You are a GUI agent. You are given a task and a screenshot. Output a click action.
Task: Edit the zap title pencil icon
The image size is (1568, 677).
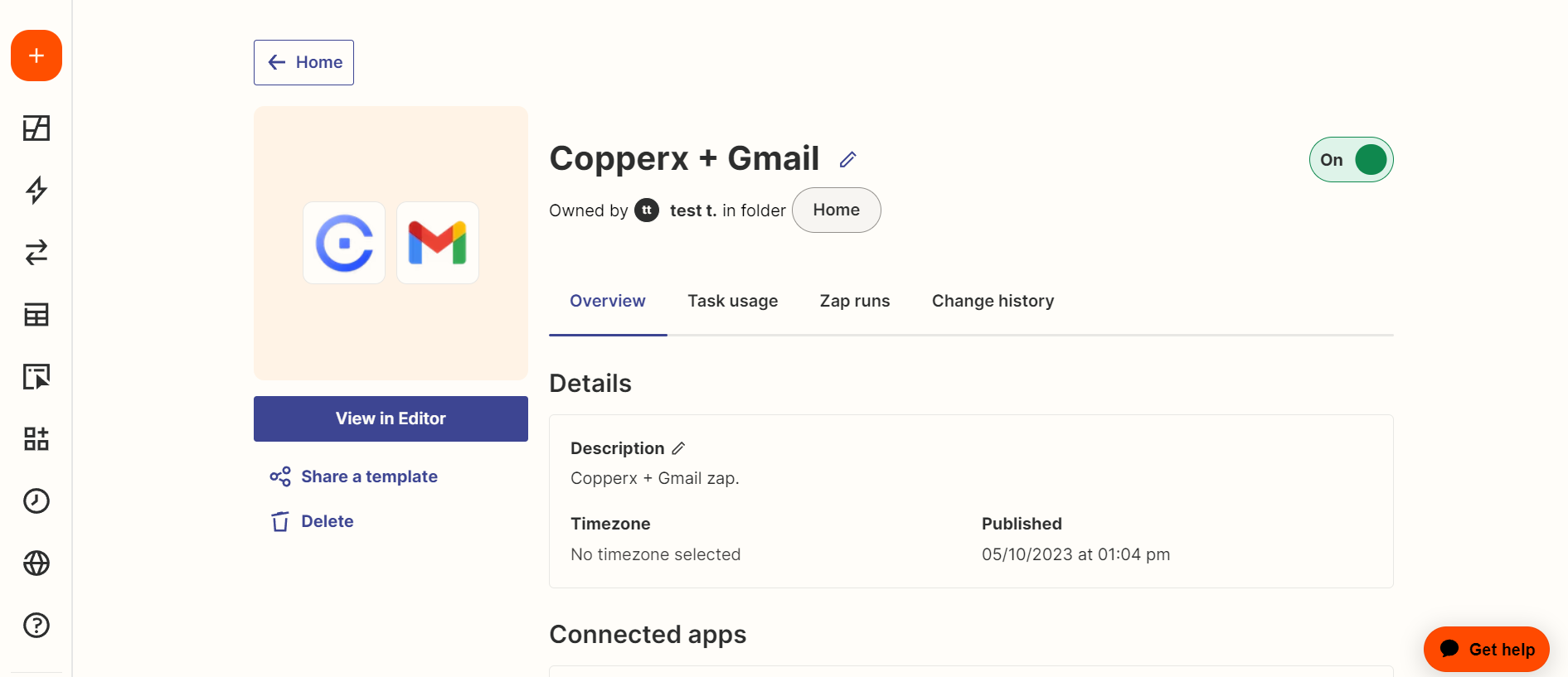(x=847, y=159)
